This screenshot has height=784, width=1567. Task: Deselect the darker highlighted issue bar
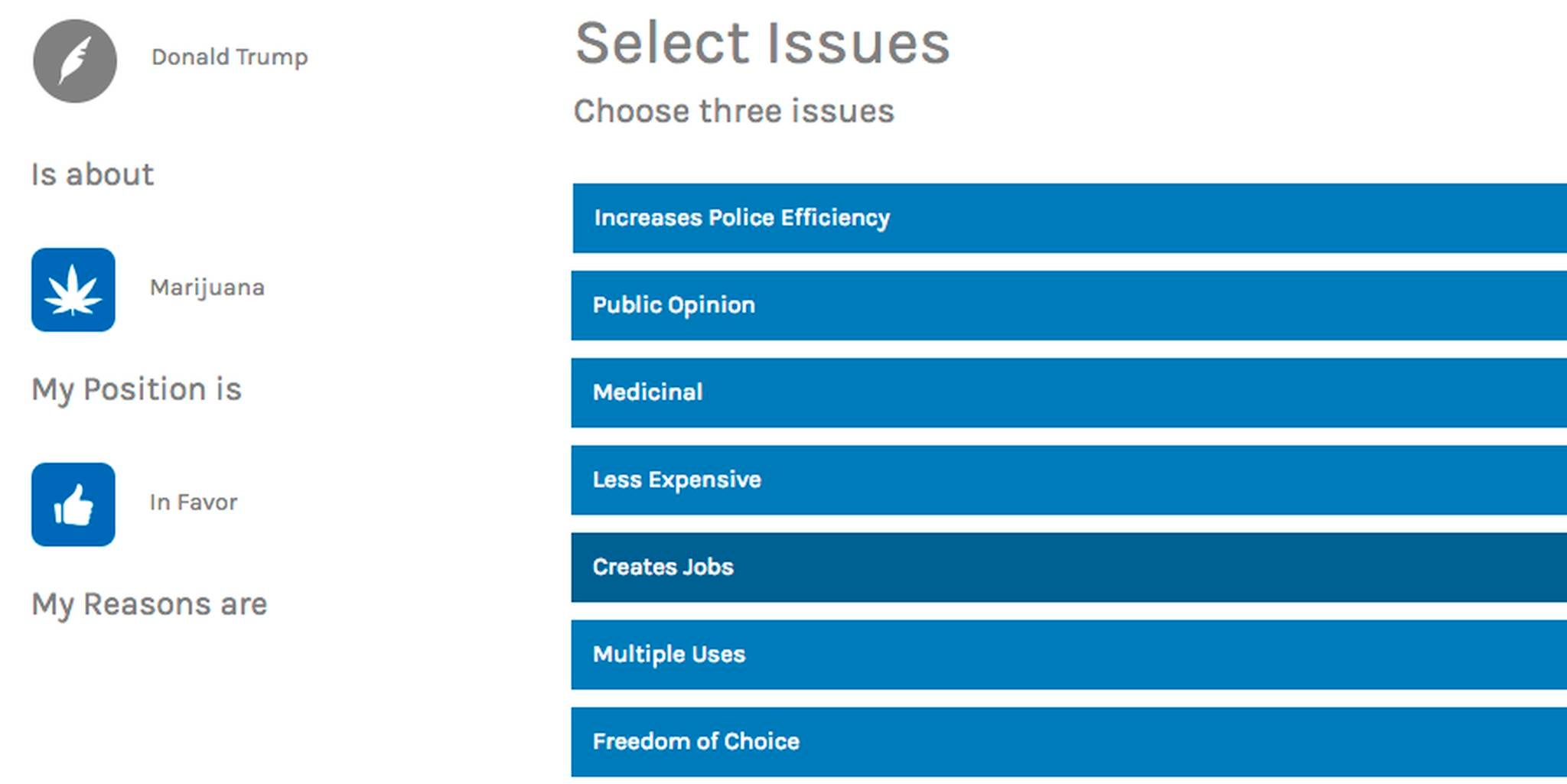click(x=1068, y=567)
